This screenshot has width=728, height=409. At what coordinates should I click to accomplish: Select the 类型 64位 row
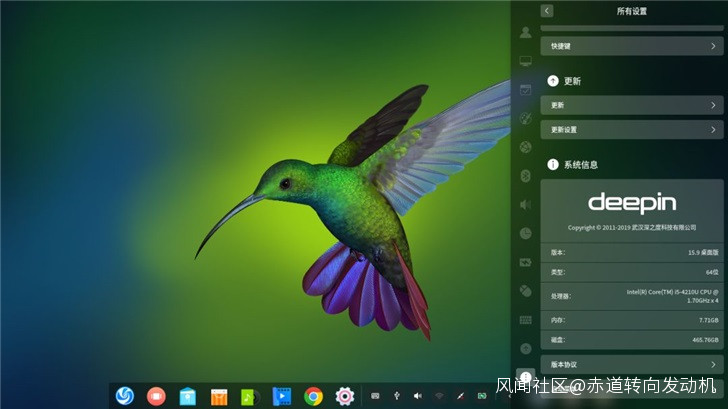[x=632, y=272]
